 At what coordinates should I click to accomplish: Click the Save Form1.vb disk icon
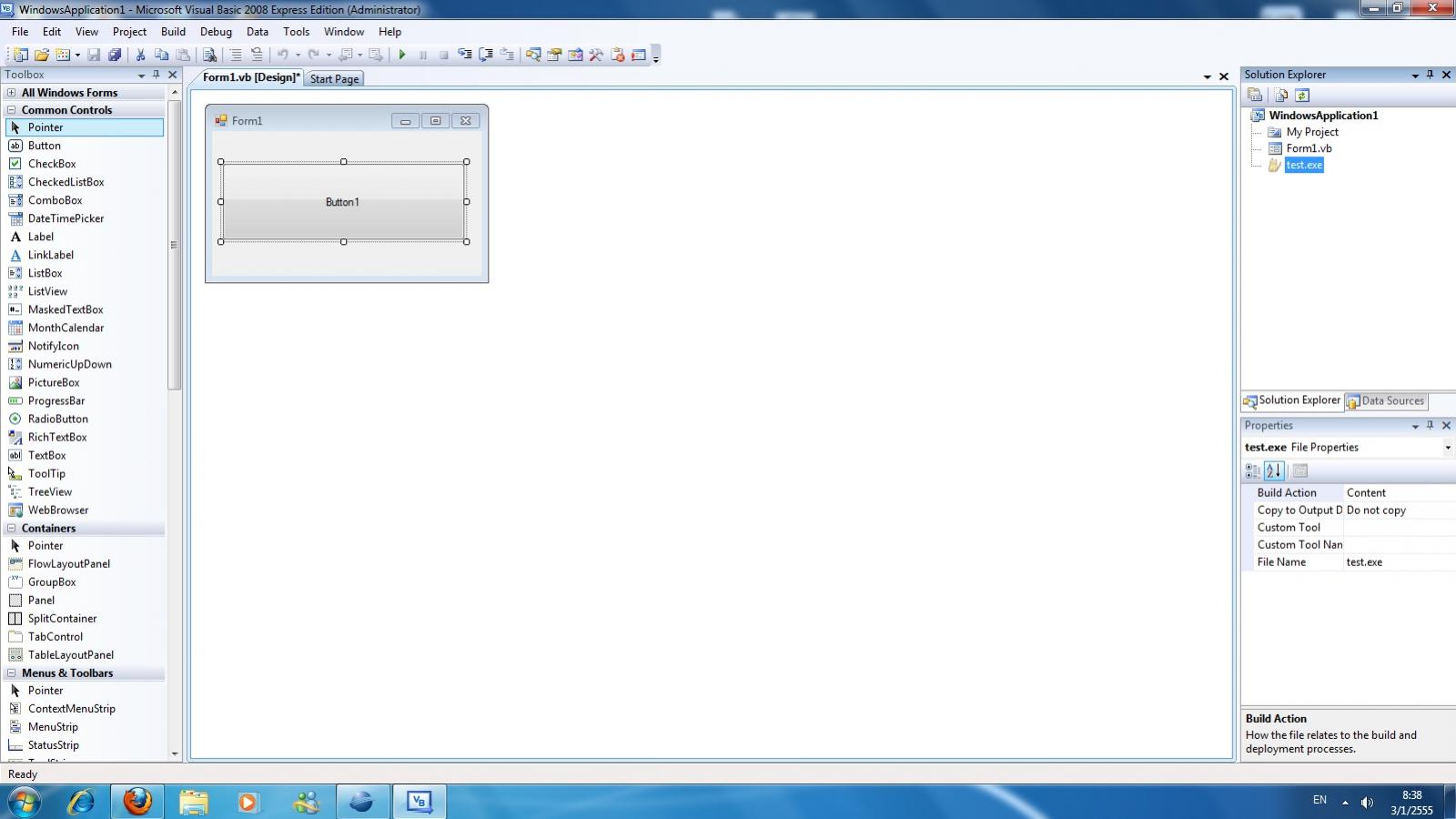94,55
